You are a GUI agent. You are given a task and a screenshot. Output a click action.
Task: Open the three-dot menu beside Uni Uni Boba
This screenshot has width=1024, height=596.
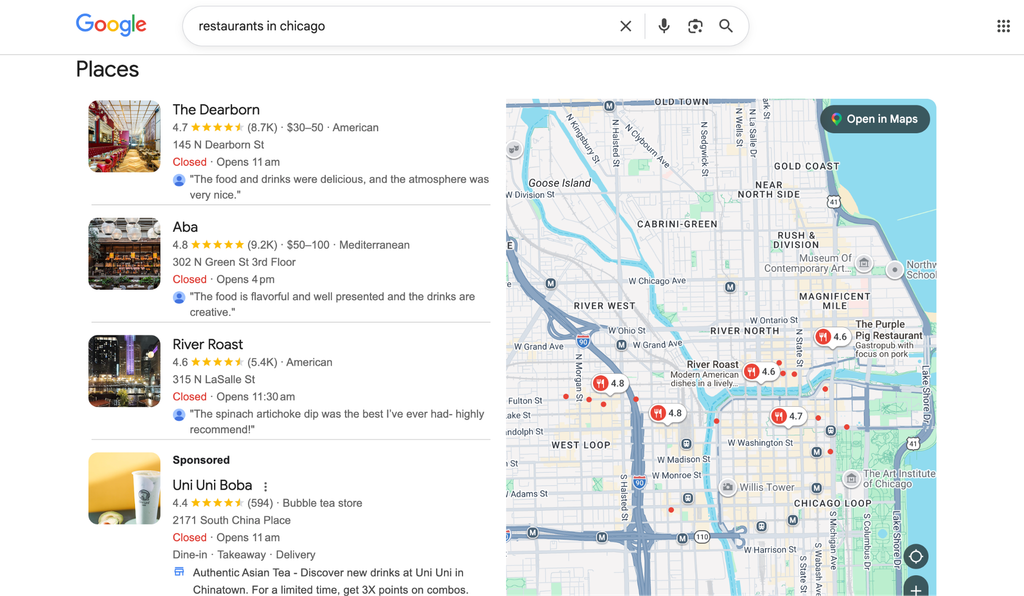[265, 486]
